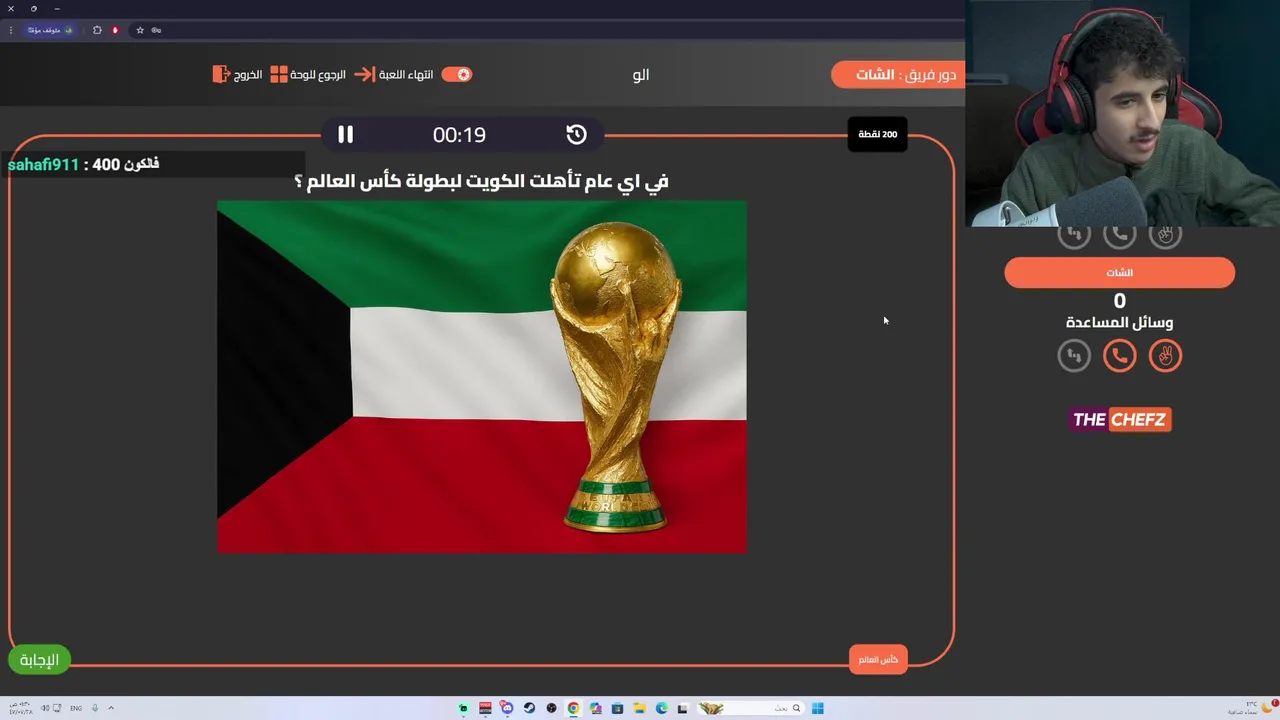Click the grey hand lifeline above the الشات team bar
The image size is (1280, 720).
(x=1165, y=235)
